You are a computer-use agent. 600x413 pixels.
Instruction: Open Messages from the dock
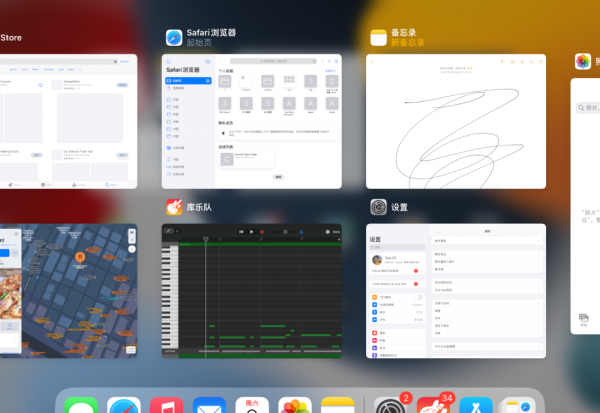[x=81, y=405]
